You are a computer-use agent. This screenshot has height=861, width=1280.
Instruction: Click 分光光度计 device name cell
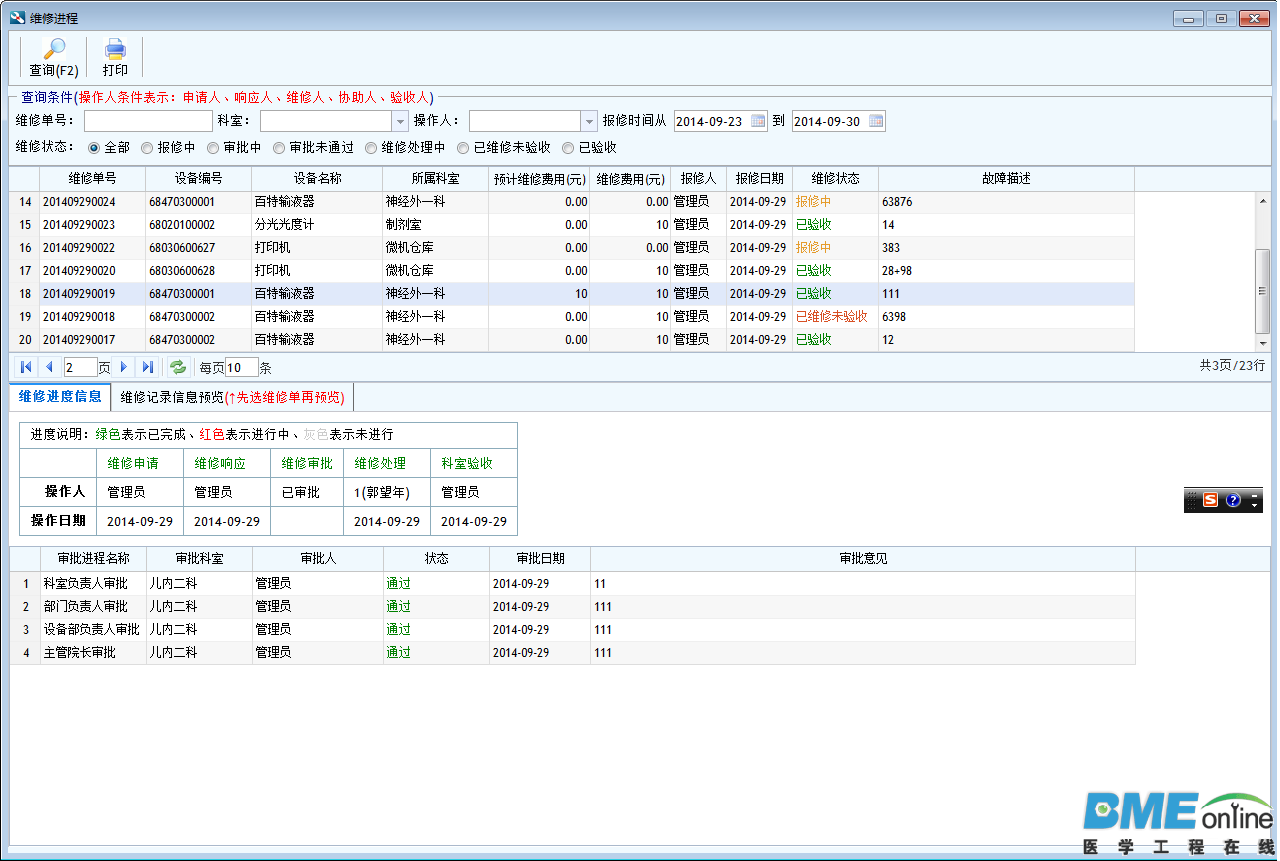[317, 225]
